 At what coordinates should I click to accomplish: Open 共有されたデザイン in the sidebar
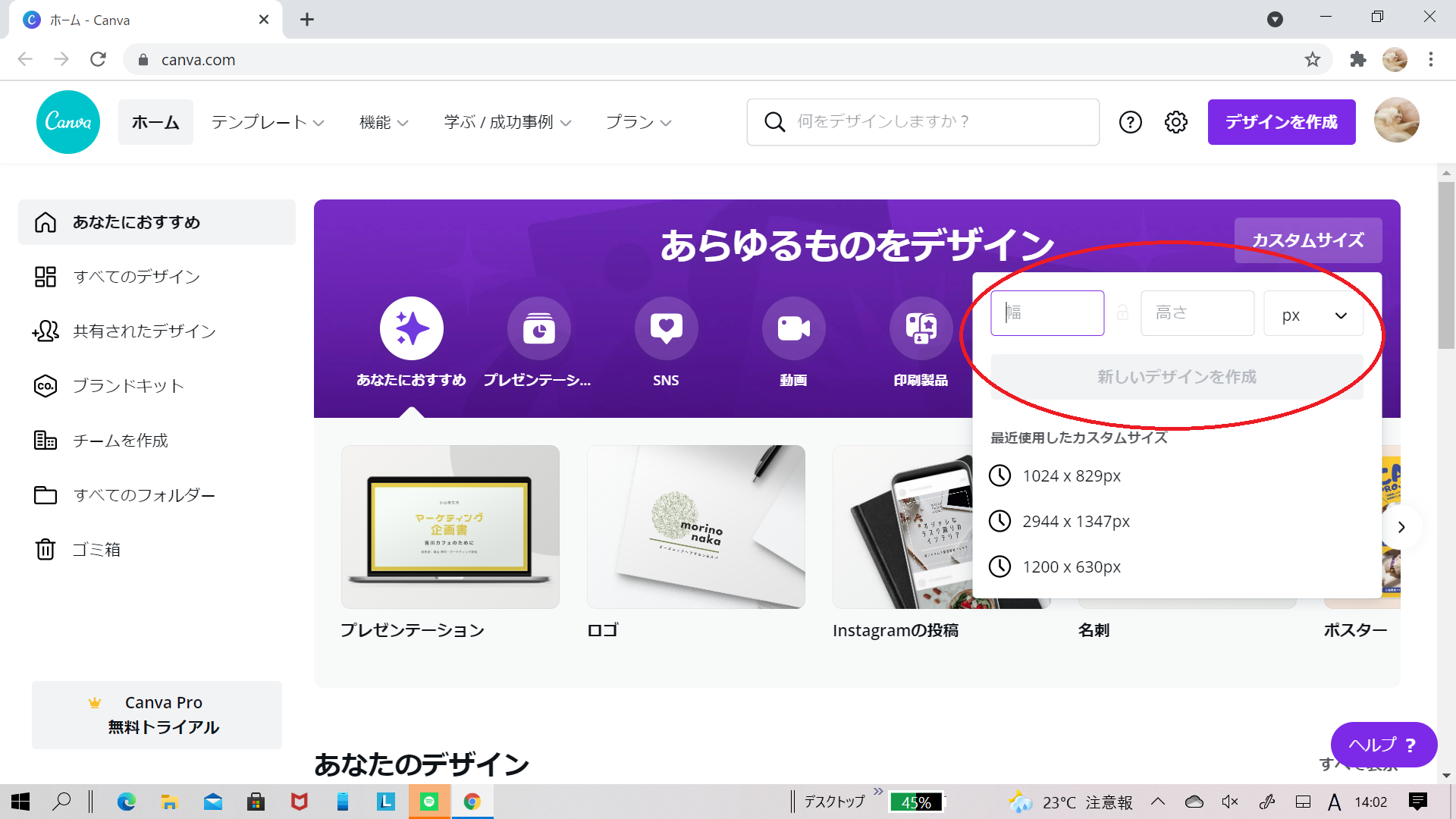(157, 331)
